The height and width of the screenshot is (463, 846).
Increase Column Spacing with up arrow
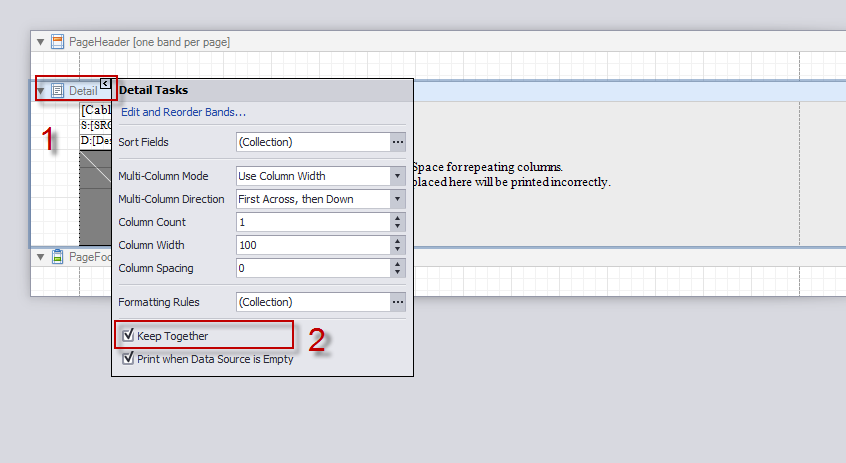tap(398, 264)
